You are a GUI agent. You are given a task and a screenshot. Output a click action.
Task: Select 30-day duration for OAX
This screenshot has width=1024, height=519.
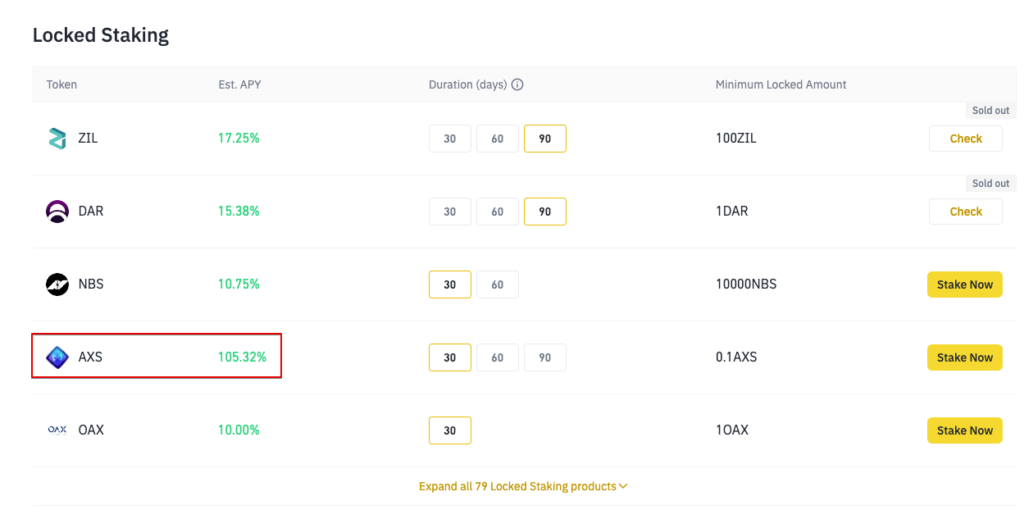[450, 430]
